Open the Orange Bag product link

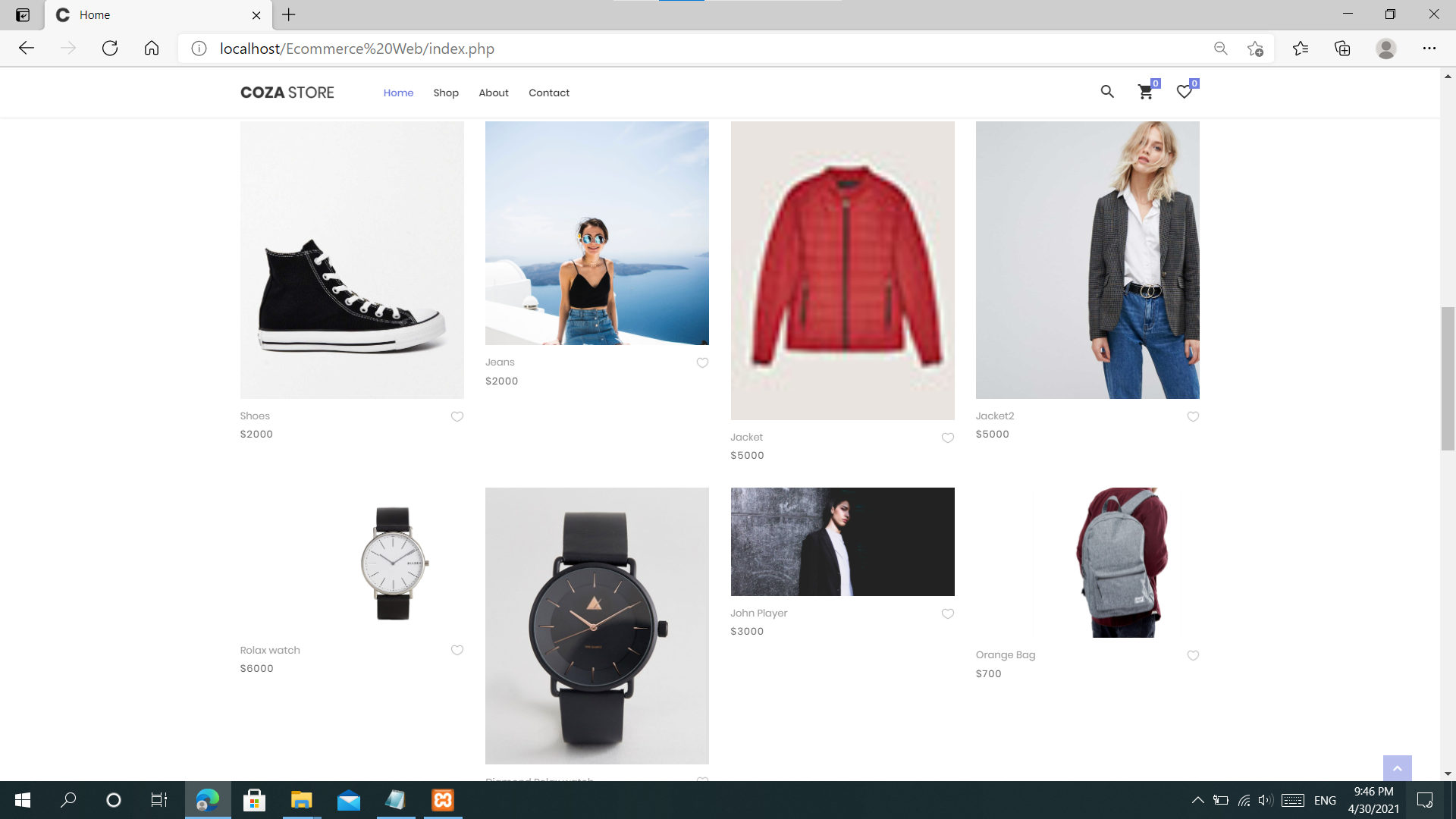1005,654
